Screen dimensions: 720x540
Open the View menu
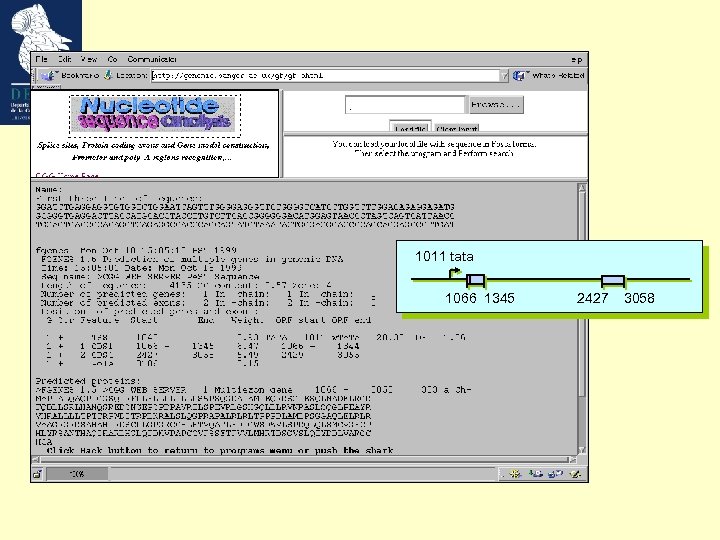point(89,59)
